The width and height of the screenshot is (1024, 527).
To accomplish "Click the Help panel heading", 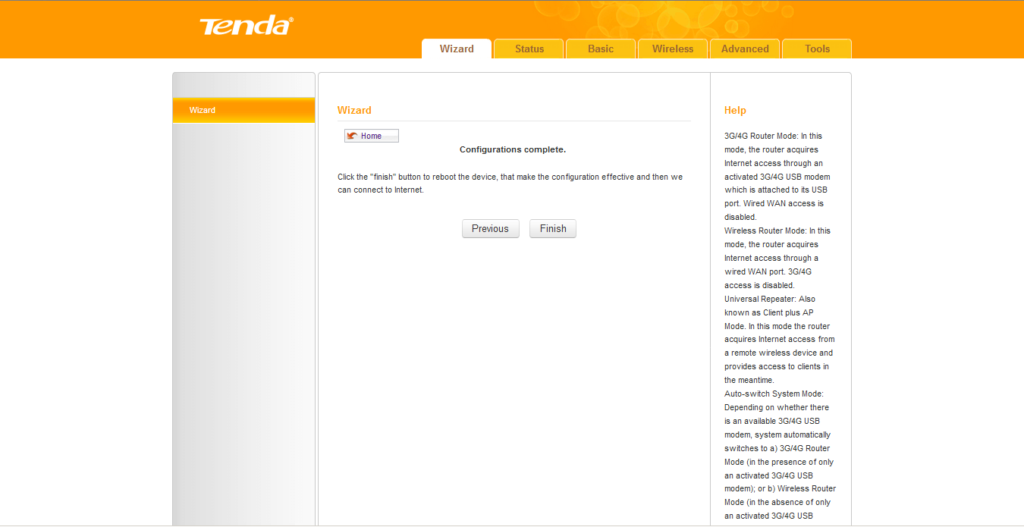I will point(735,110).
